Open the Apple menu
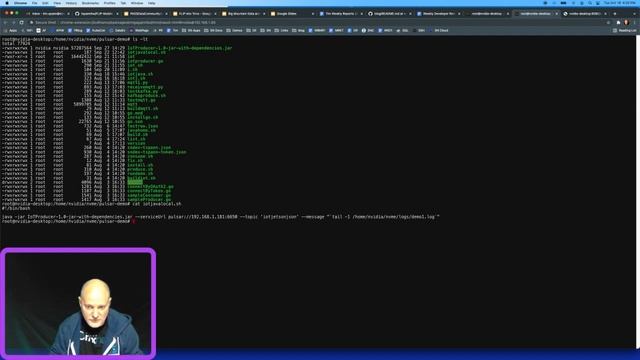The width and height of the screenshot is (640, 360). (x=7, y=3)
